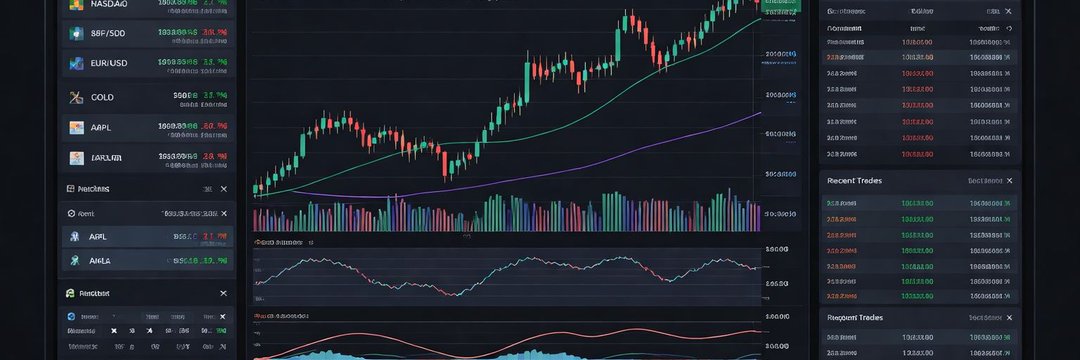Click the icon beside the highlighted AAPL row
This screenshot has width=1080, height=360.
point(75,236)
